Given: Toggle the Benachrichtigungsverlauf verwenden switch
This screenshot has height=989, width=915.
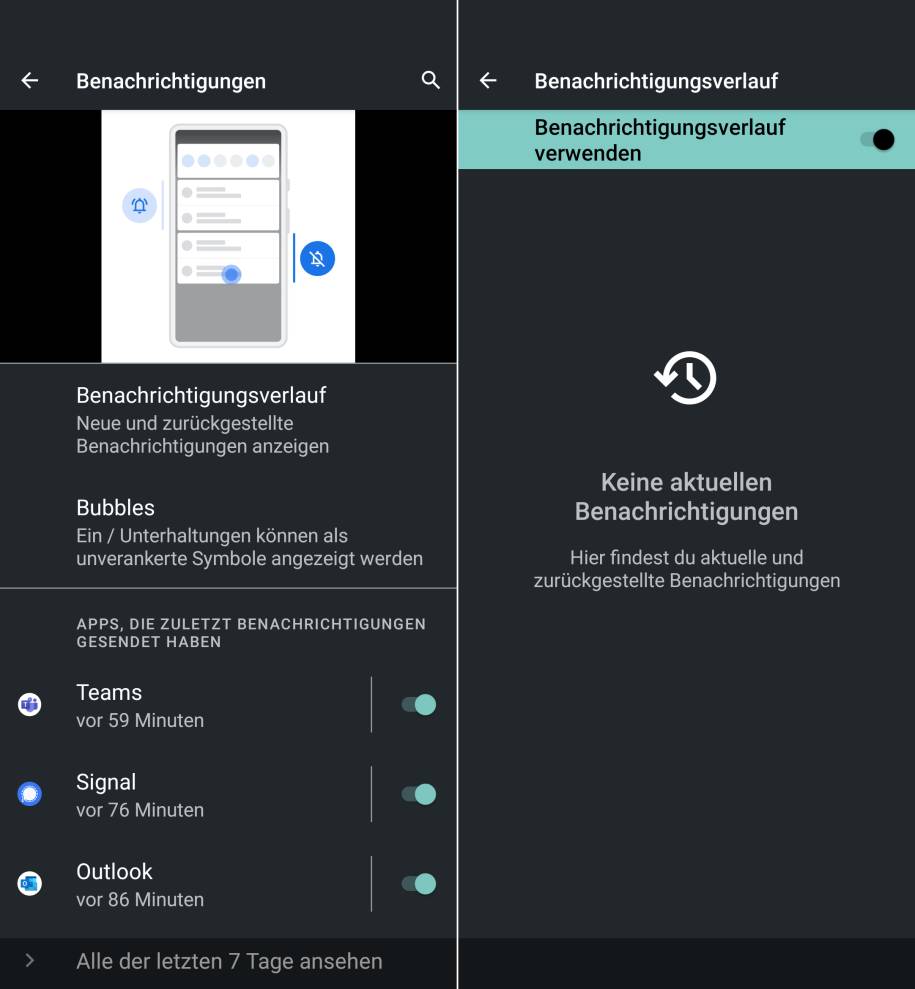Looking at the screenshot, I should (x=878, y=139).
